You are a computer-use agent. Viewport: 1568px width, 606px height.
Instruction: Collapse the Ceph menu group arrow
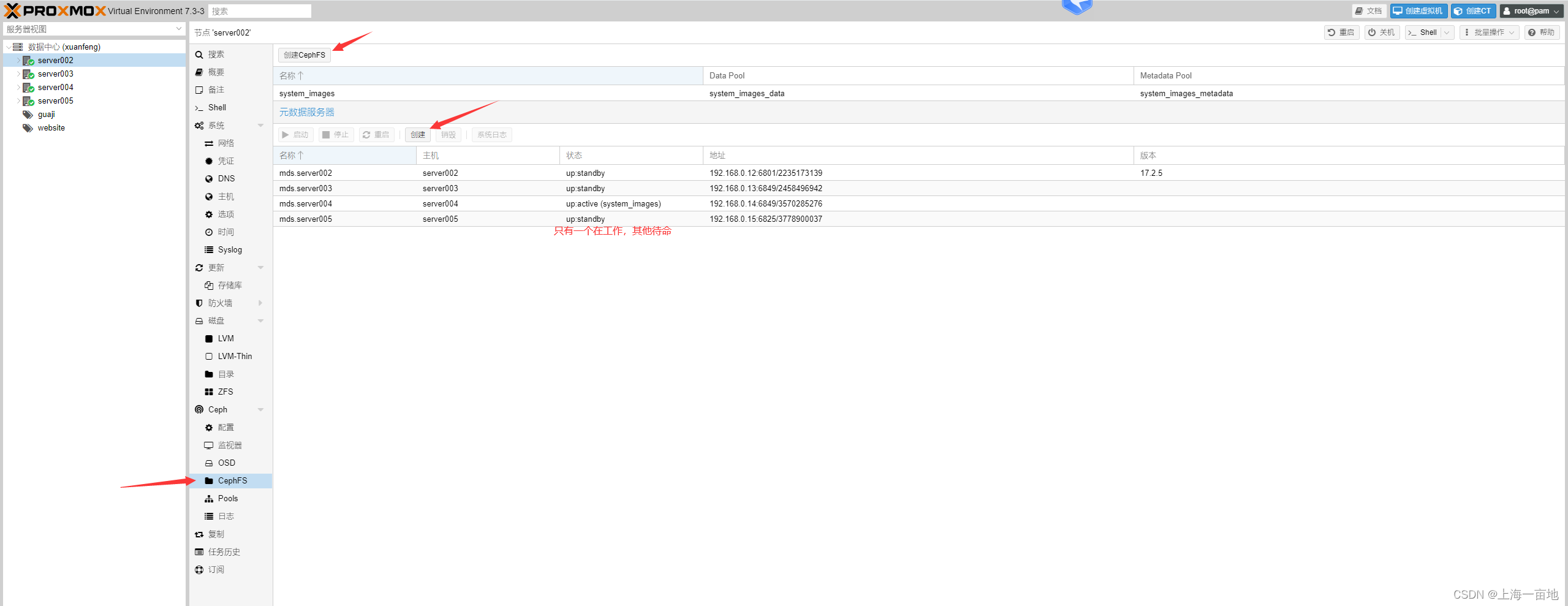260,410
